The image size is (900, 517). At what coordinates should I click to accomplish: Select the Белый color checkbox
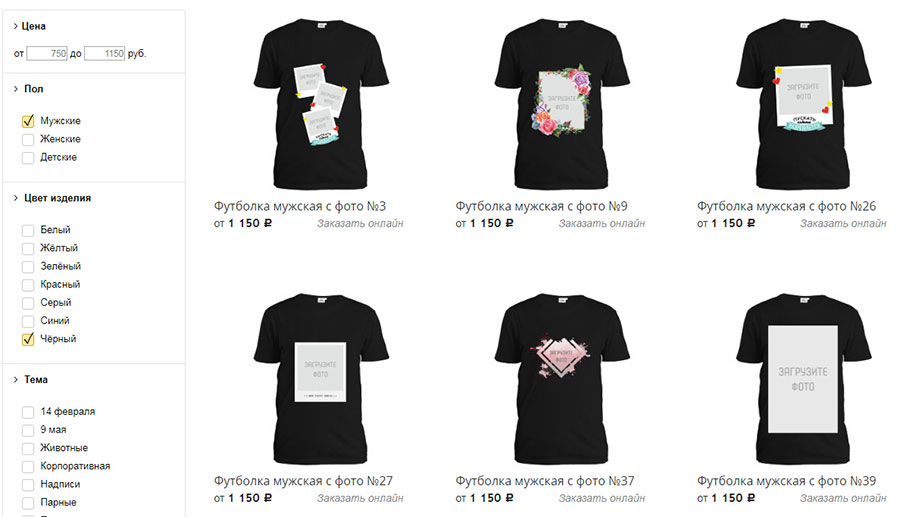28,230
